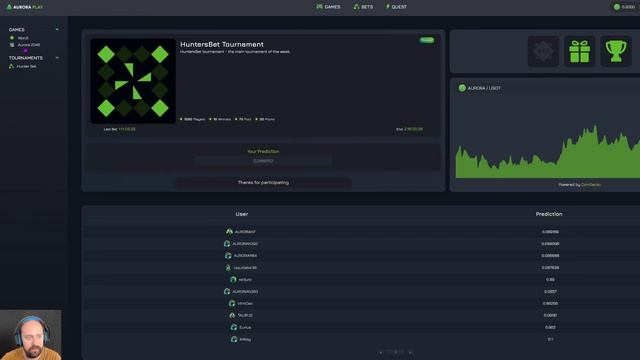Click the avatar of the fourth leaderboard user
640x360 pixels.
click(228, 268)
